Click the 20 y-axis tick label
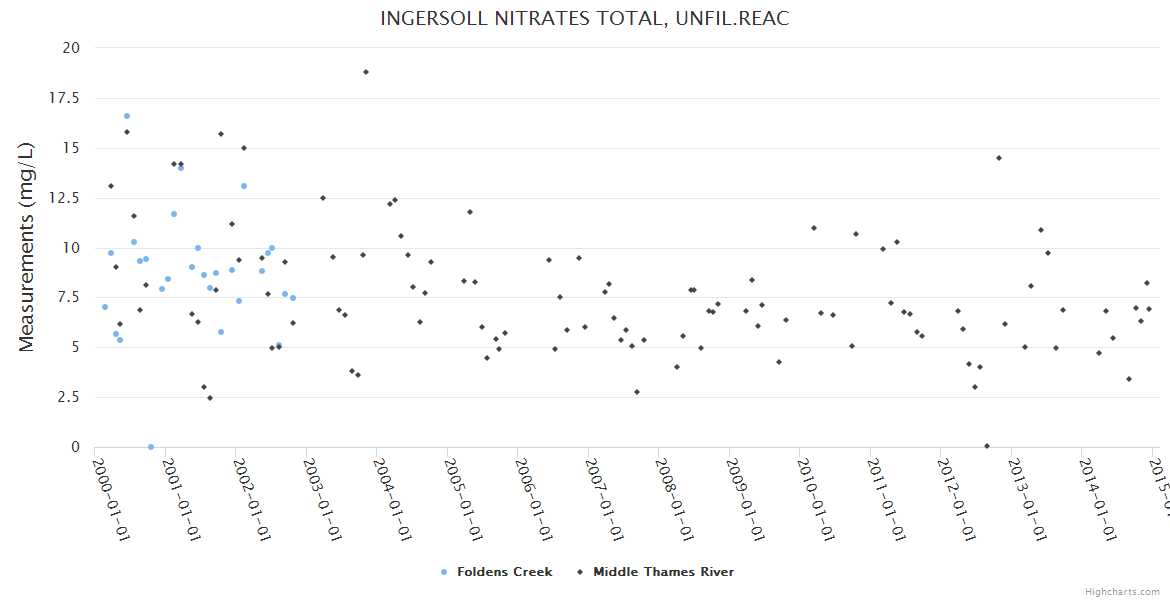 [71, 48]
